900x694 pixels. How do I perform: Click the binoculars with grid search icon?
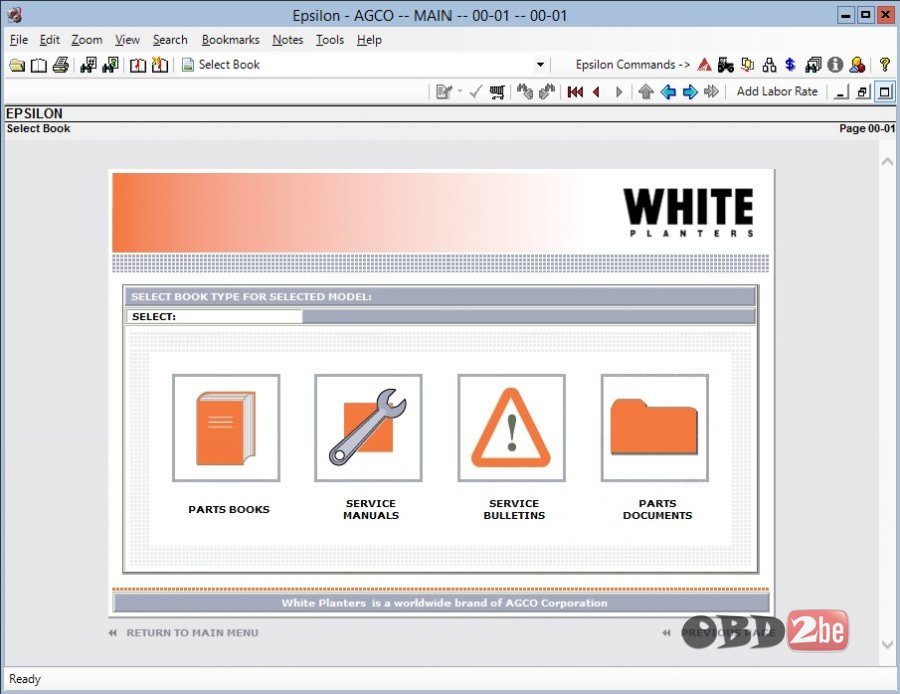88,65
